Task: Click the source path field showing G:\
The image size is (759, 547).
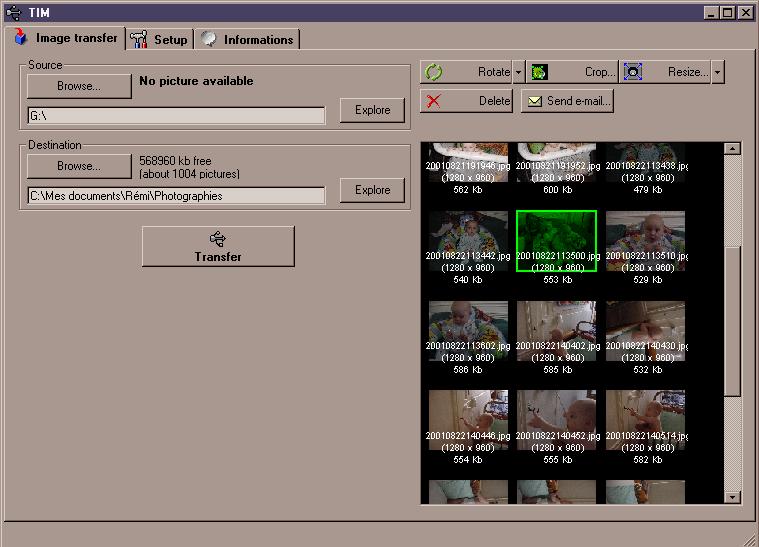Action: click(x=176, y=116)
